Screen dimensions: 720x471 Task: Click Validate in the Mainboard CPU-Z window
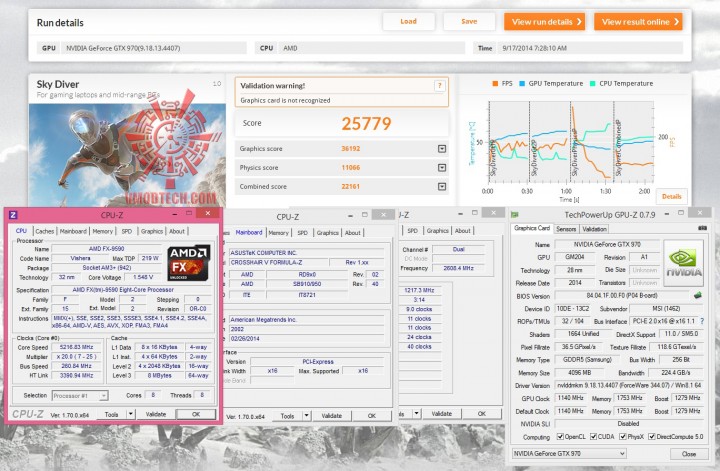click(332, 416)
